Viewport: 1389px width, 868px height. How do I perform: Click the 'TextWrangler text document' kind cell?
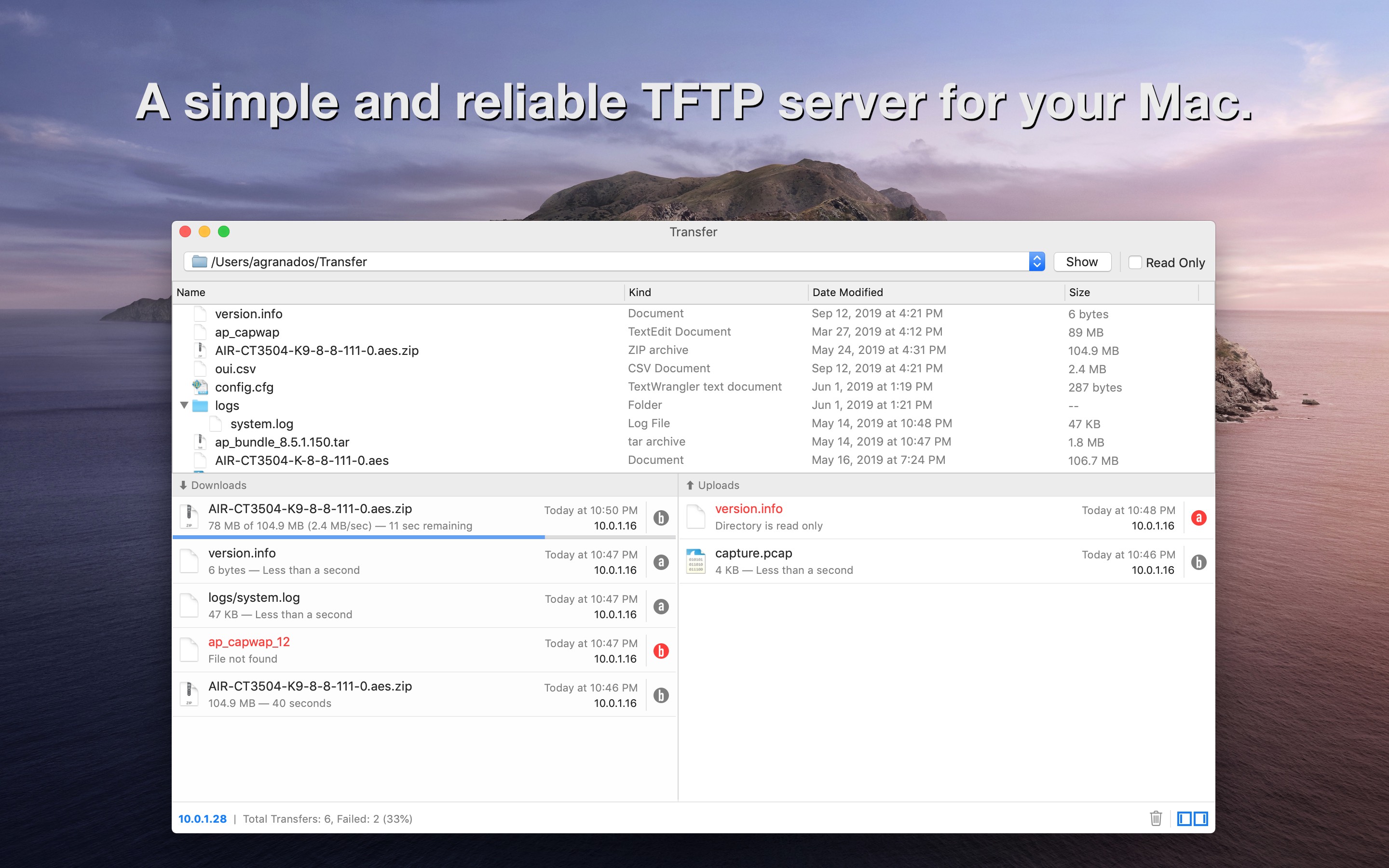point(704,387)
